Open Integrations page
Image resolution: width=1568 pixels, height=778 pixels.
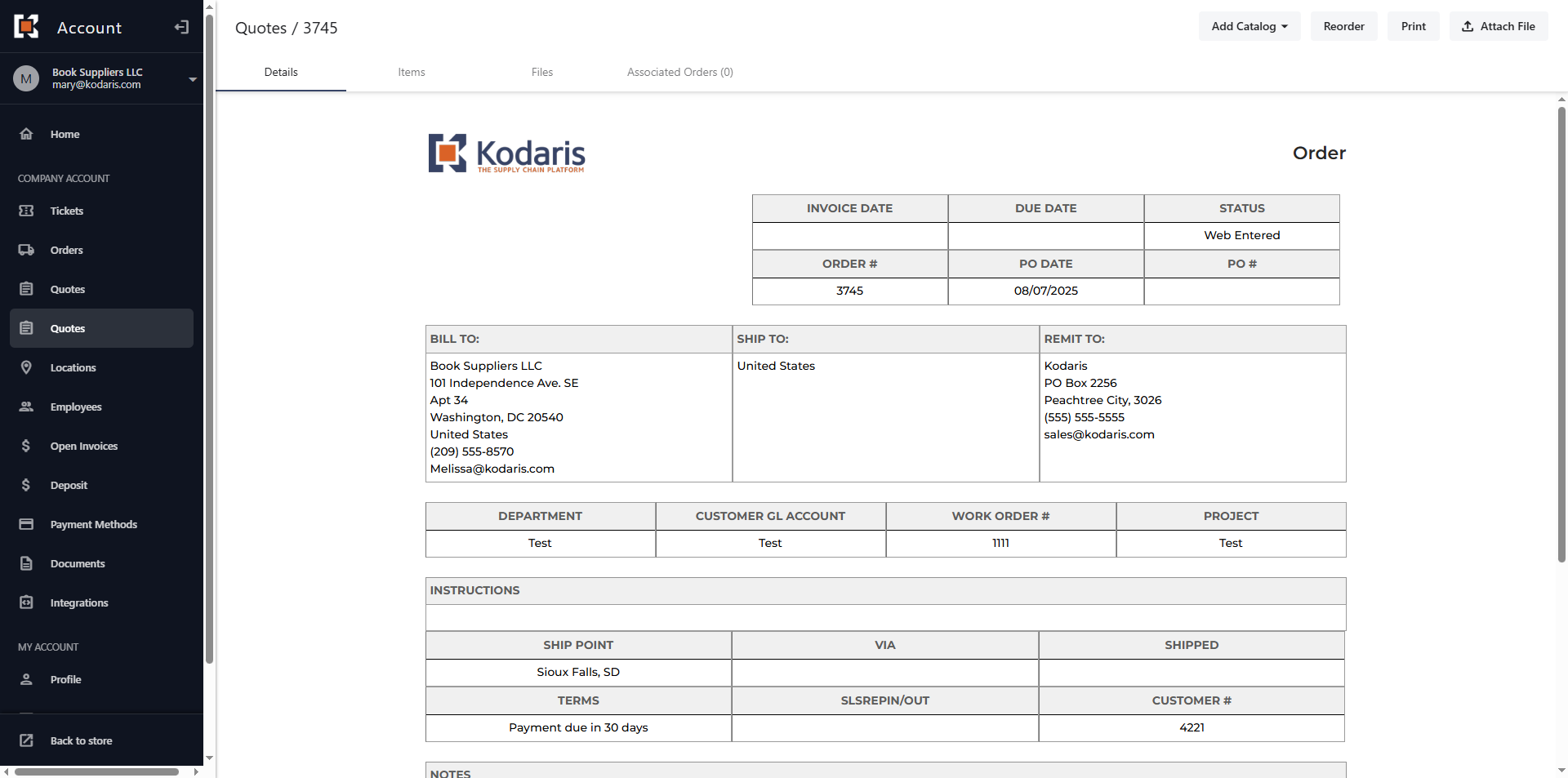click(101, 602)
